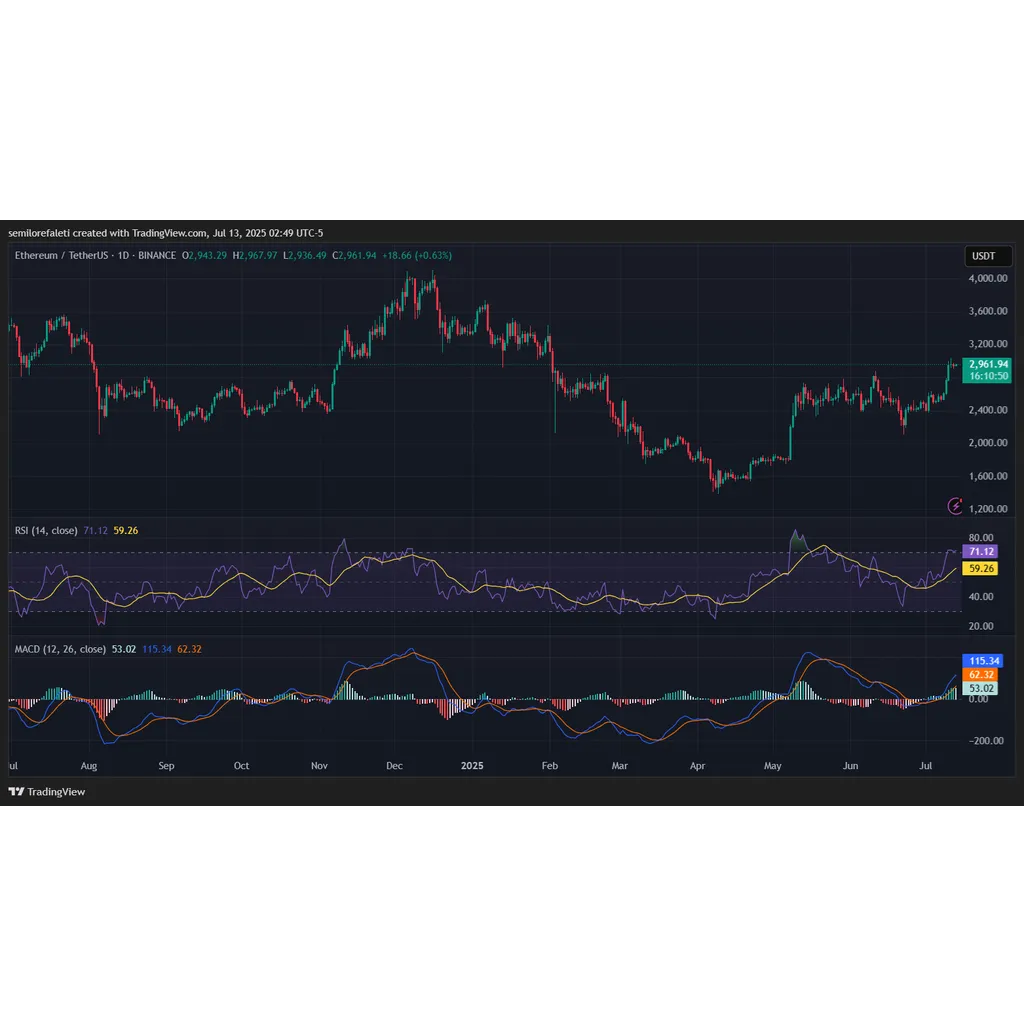The image size is (1024, 1024).
Task: Open the RSI (14, close) indicator legend
Action: pos(46,530)
